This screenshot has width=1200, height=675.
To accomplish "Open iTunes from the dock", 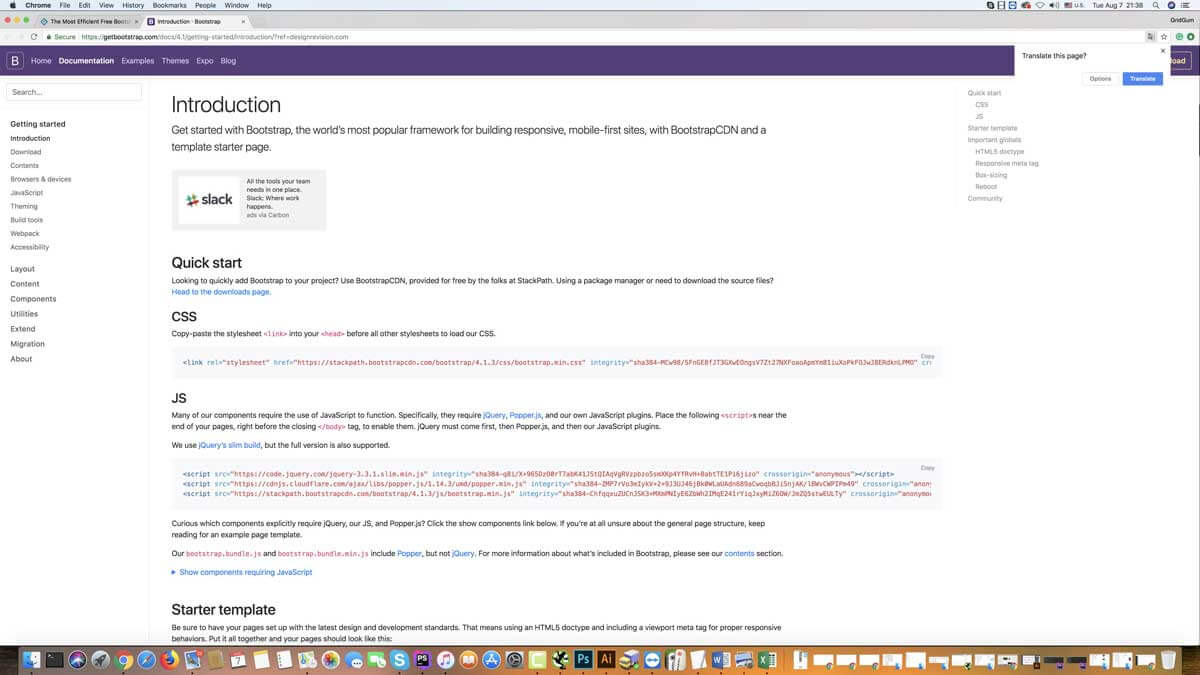I will (446, 660).
